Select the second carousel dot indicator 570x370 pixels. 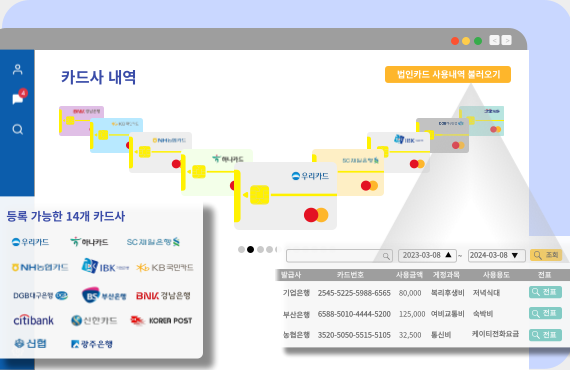pos(250,249)
